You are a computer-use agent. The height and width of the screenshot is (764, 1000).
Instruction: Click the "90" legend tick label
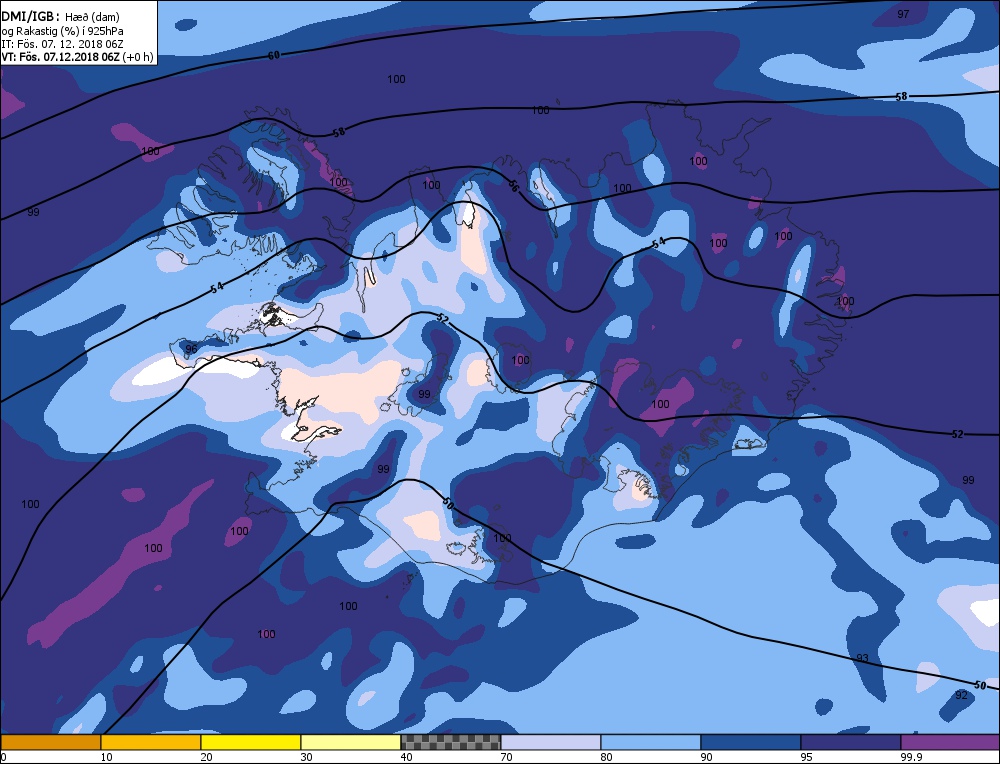click(x=707, y=757)
